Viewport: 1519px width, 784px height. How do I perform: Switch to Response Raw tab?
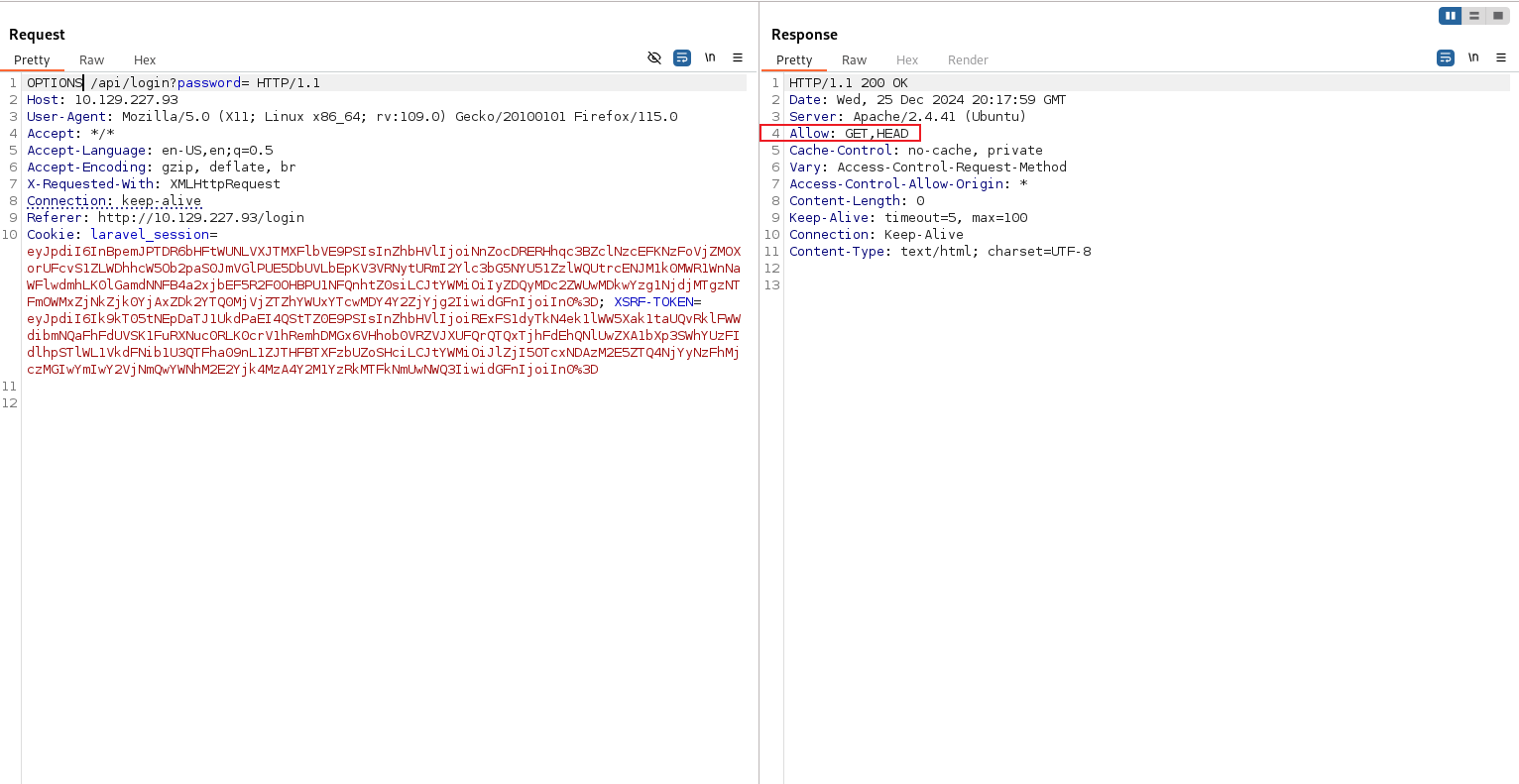click(854, 60)
